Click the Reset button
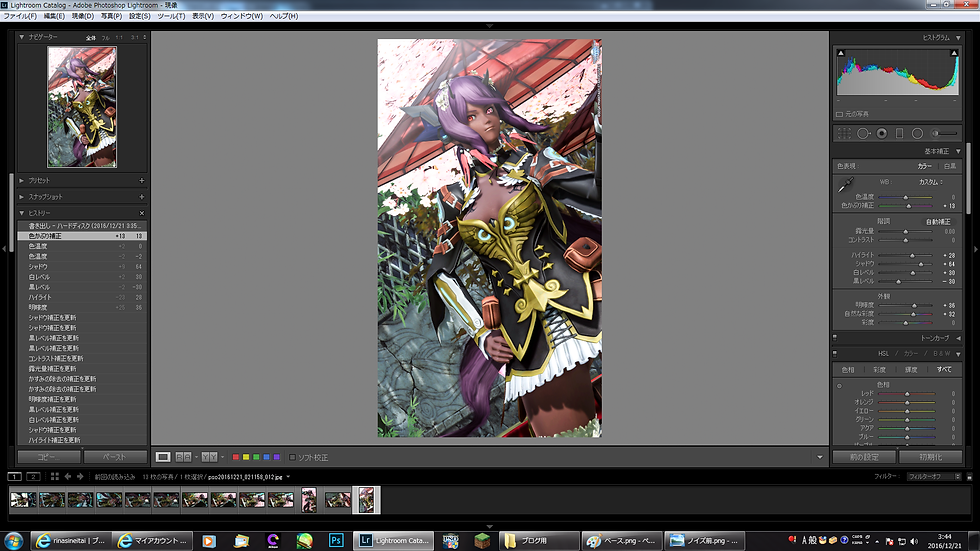 pos(930,457)
